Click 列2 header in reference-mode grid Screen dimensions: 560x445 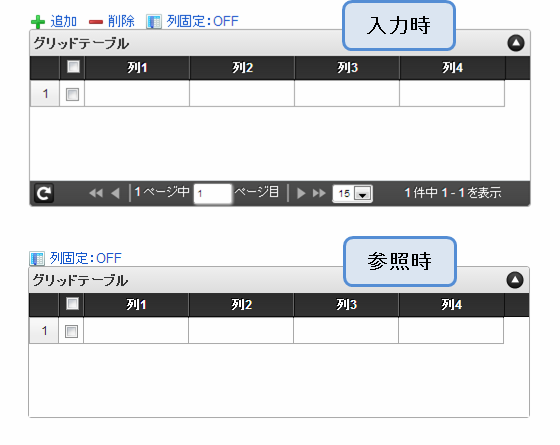[241, 305]
